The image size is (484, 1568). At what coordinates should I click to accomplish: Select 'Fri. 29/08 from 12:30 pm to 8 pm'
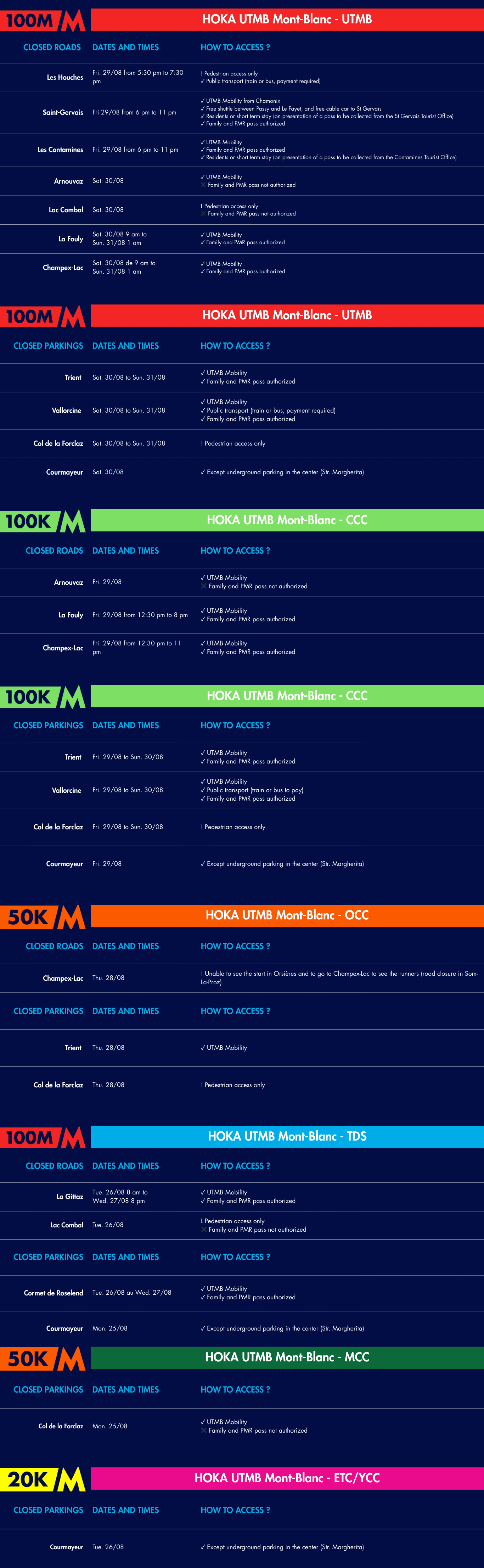[140, 615]
